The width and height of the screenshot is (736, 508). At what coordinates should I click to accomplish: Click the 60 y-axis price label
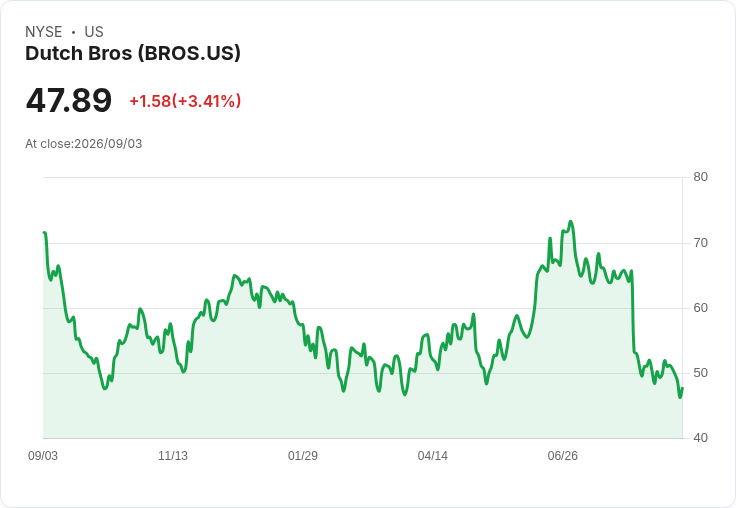(x=700, y=308)
